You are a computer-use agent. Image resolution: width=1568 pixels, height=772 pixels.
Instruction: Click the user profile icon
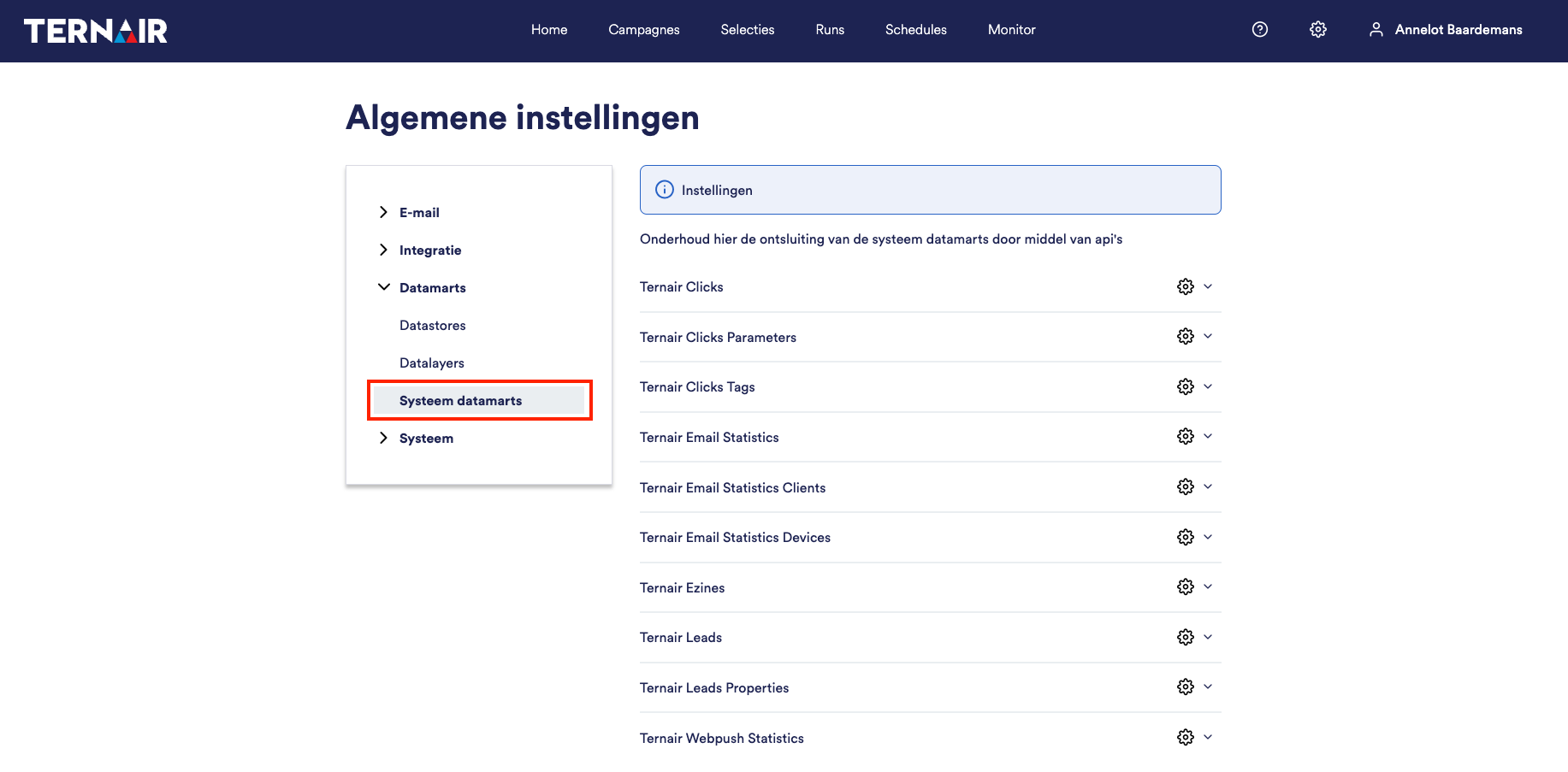click(x=1376, y=30)
